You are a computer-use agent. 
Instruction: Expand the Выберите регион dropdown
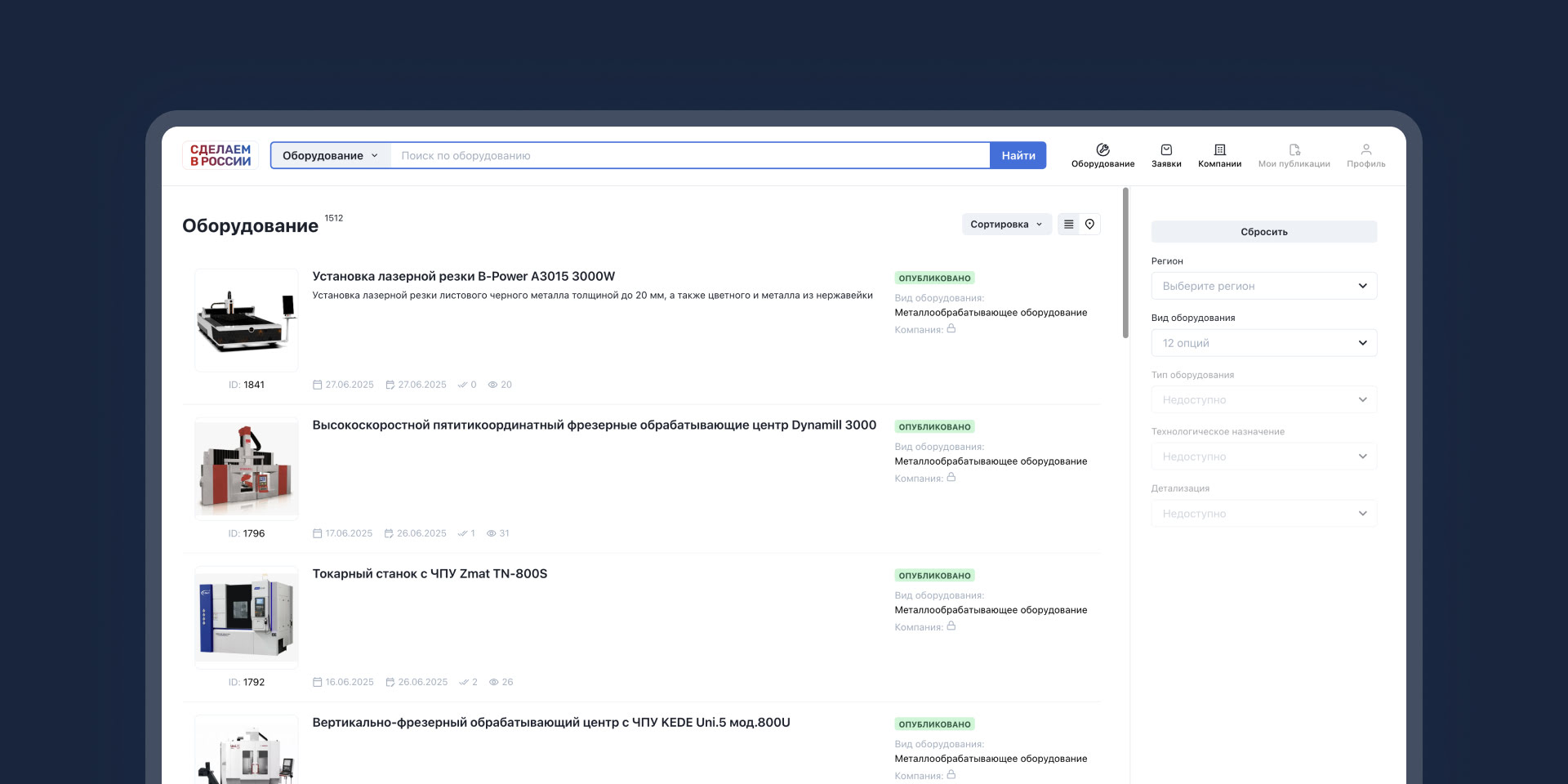[x=1264, y=286]
